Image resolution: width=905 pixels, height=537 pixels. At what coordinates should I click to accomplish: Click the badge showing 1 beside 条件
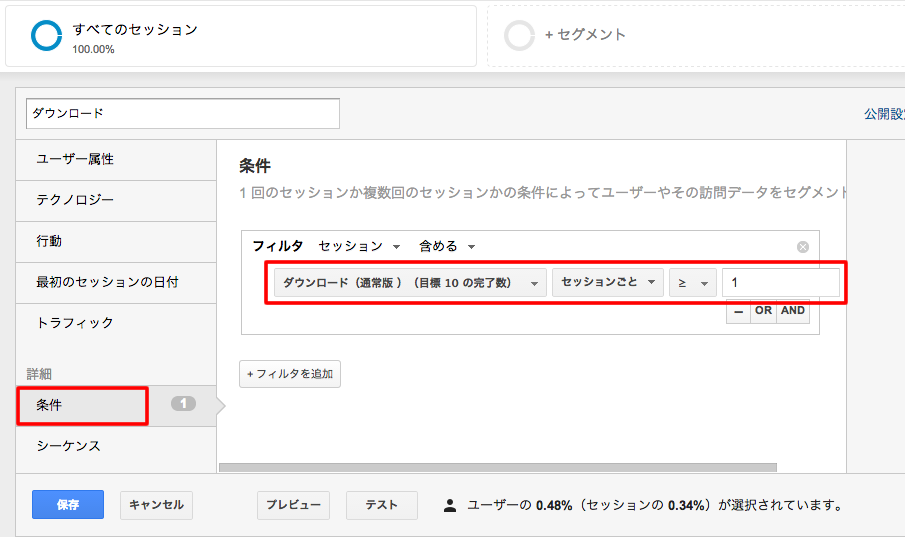tap(184, 404)
